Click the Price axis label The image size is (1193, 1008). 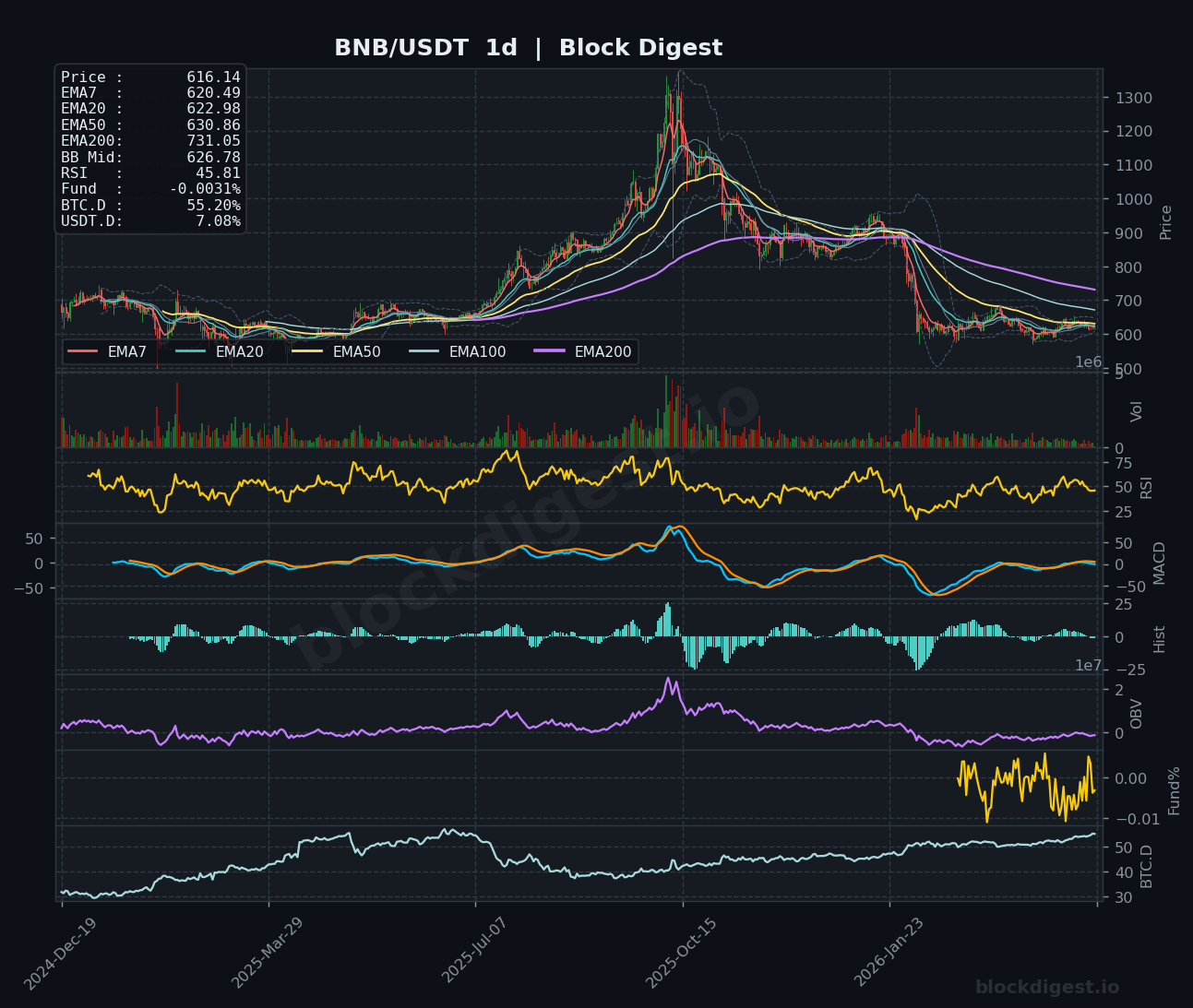[x=1166, y=222]
